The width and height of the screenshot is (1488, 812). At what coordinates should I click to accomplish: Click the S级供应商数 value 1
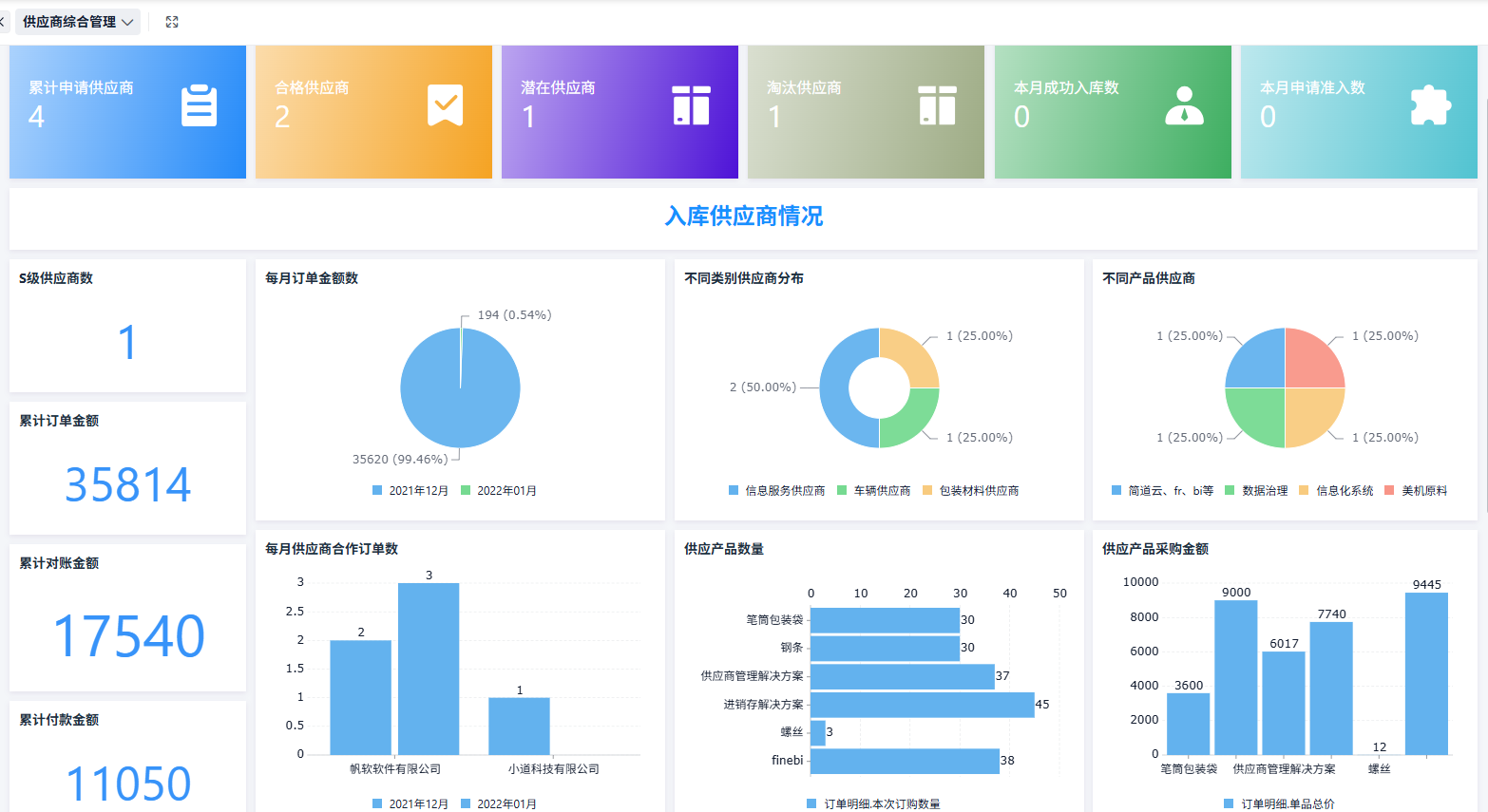(128, 342)
